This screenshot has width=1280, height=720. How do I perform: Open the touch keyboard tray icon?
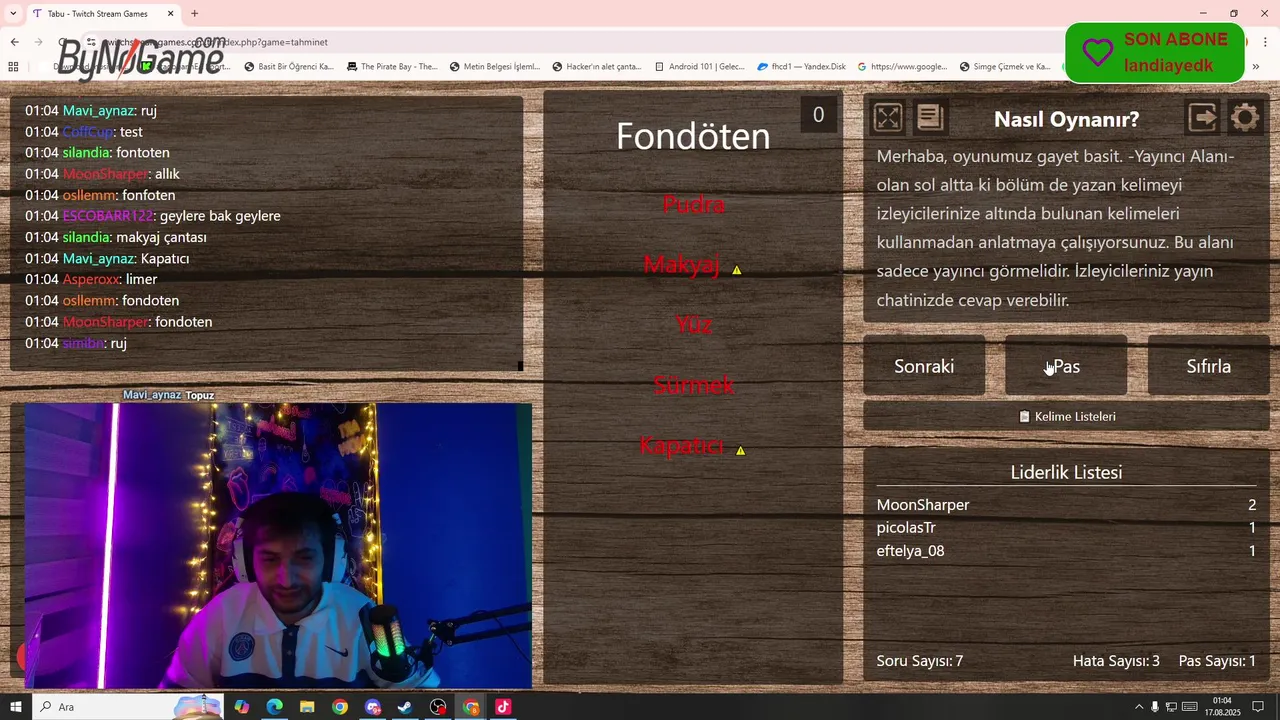1189,707
